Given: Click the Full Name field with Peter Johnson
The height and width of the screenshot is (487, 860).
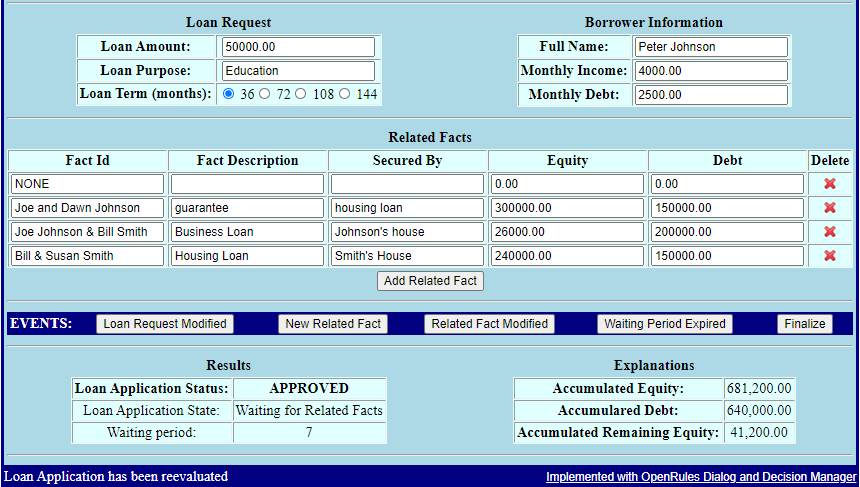Looking at the screenshot, I should [x=710, y=47].
